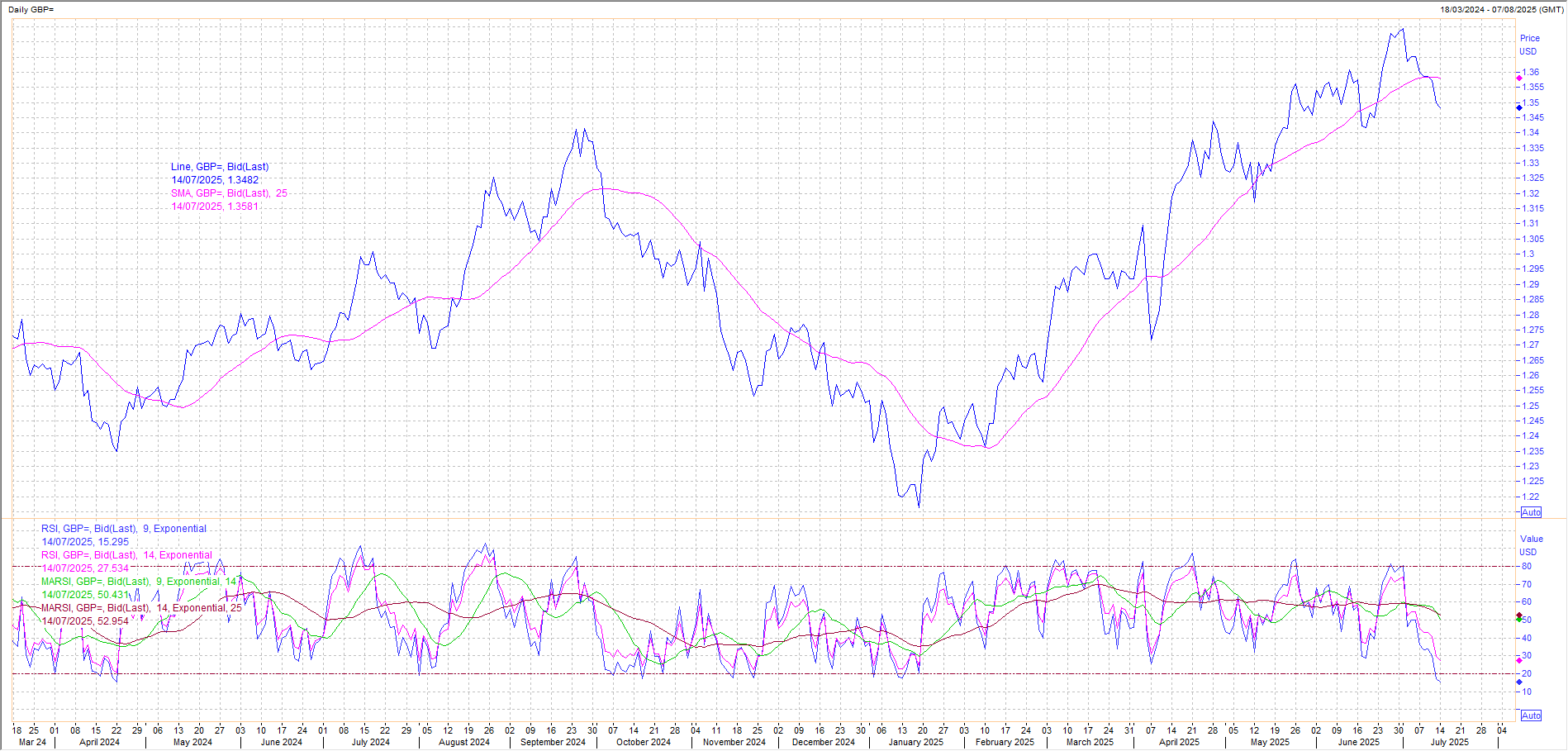Click the 1.22 tick on price axis
Viewport: 1568px width, 751px height.
click(1530, 497)
